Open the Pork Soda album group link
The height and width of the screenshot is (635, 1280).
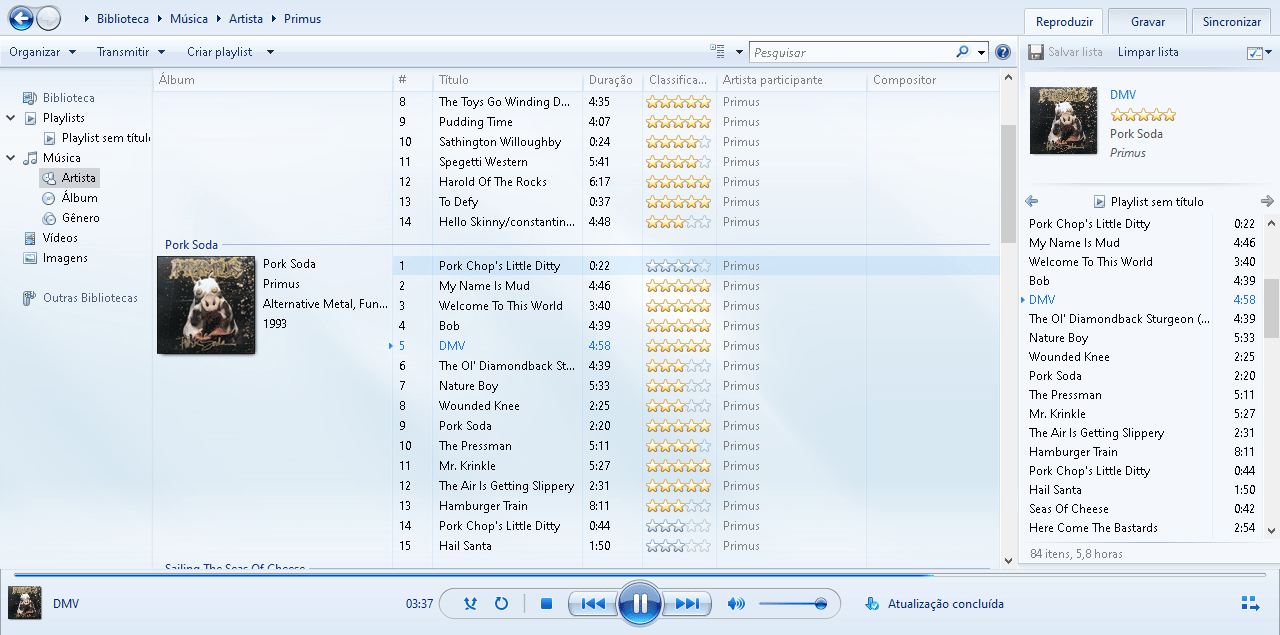point(191,245)
